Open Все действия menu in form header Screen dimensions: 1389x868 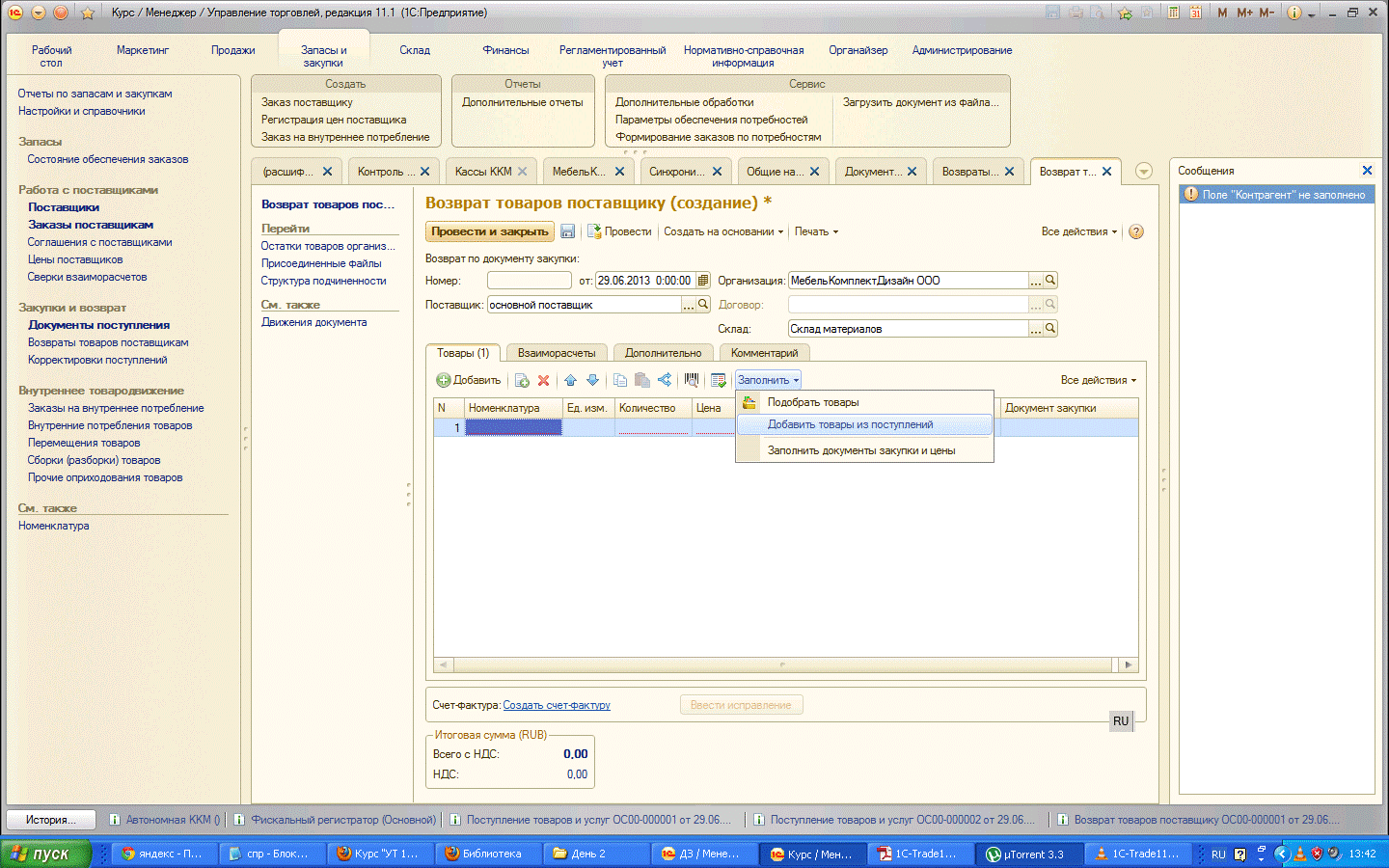[x=1079, y=231]
